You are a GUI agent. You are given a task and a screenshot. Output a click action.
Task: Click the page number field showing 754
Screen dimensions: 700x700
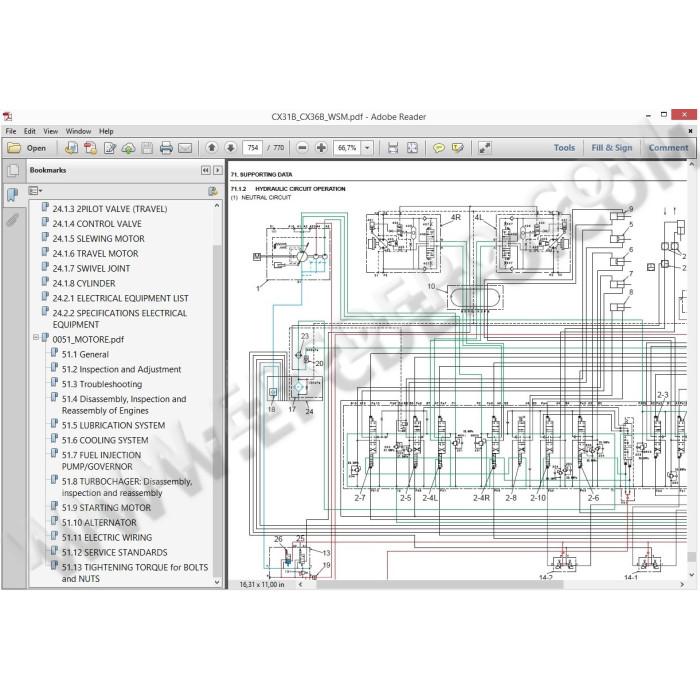(x=252, y=148)
